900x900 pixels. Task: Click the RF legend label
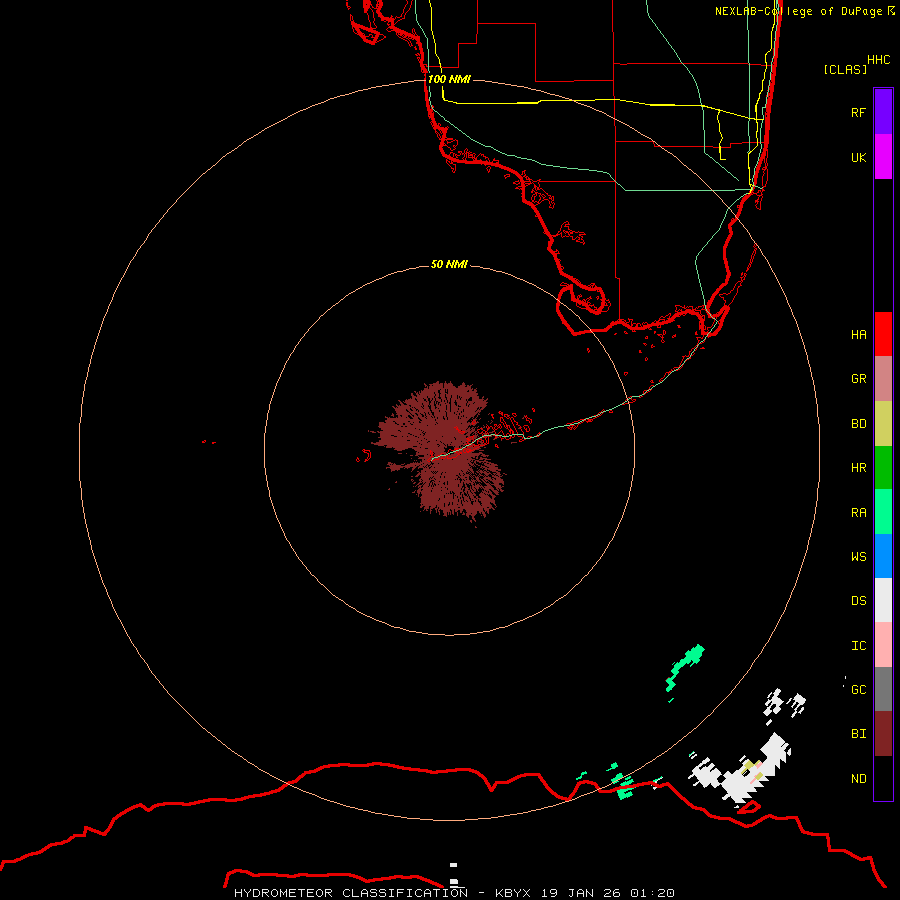coord(858,112)
